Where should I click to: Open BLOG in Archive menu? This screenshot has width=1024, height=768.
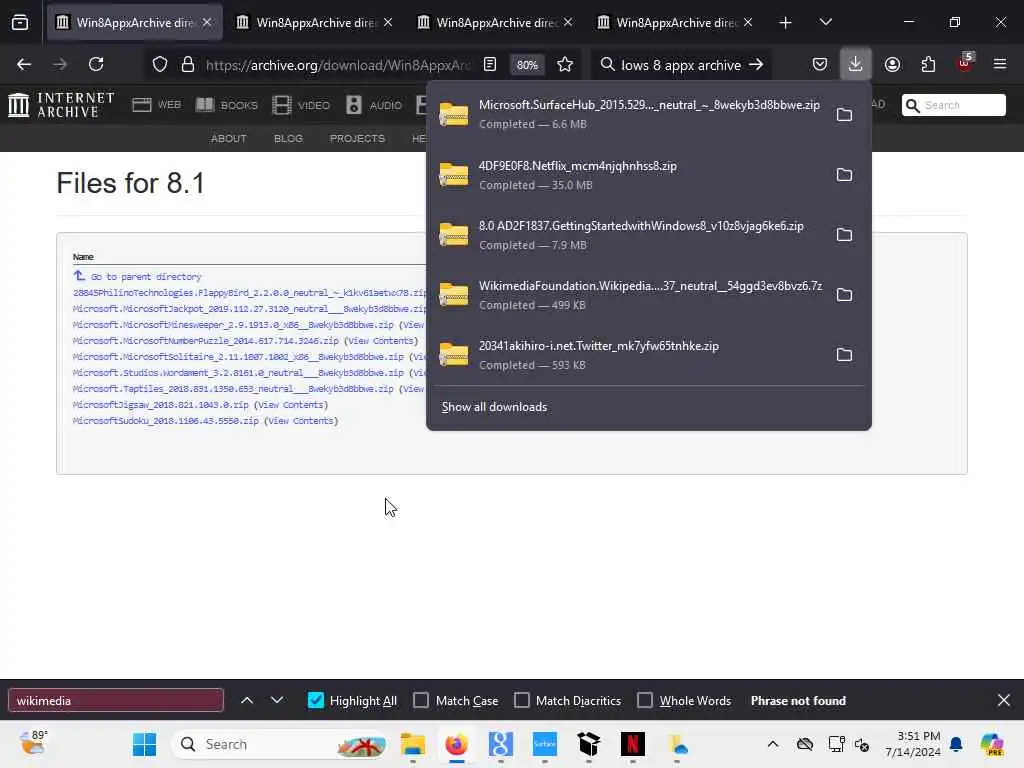pyautogui.click(x=288, y=138)
